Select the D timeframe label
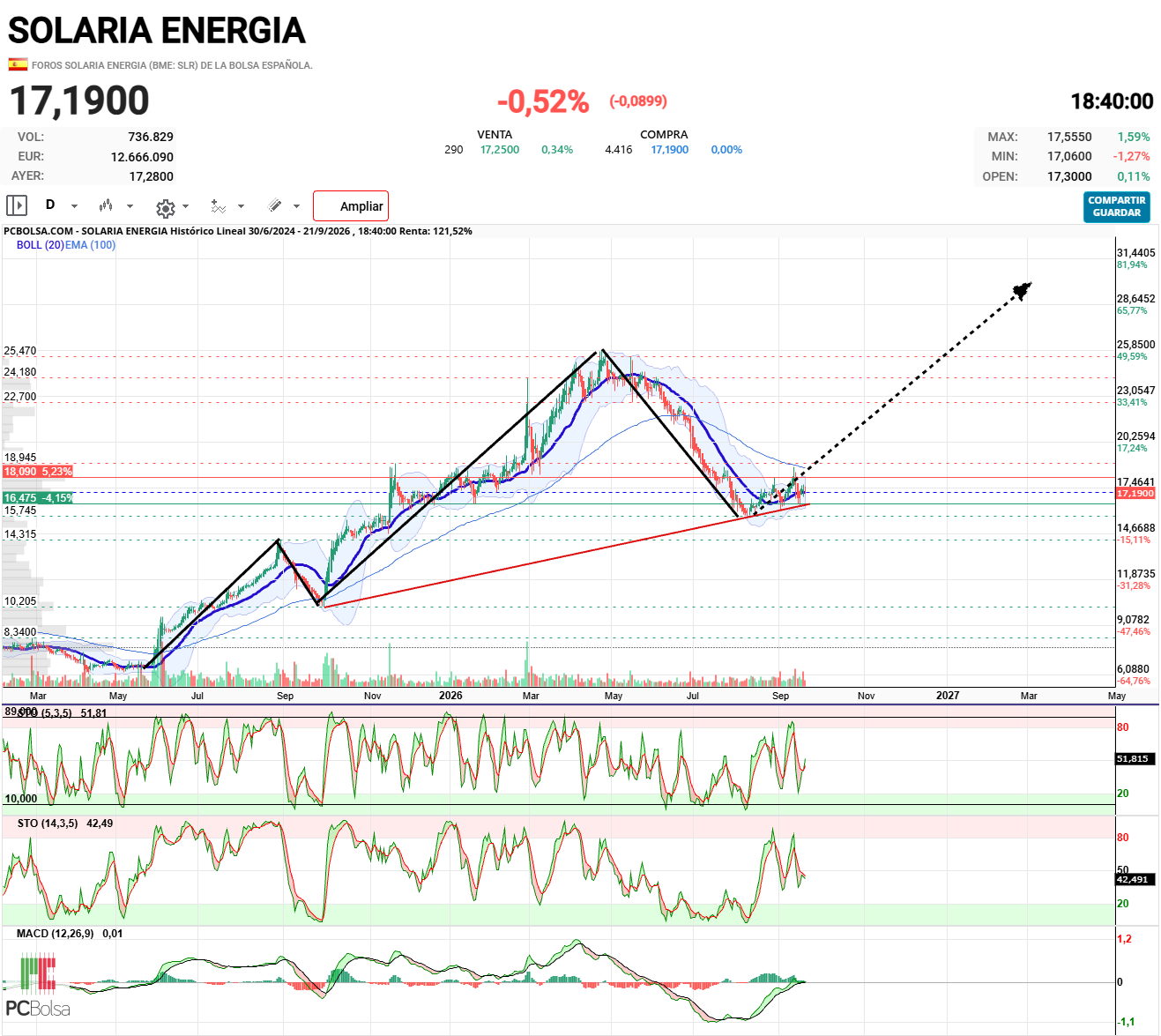 (50, 205)
